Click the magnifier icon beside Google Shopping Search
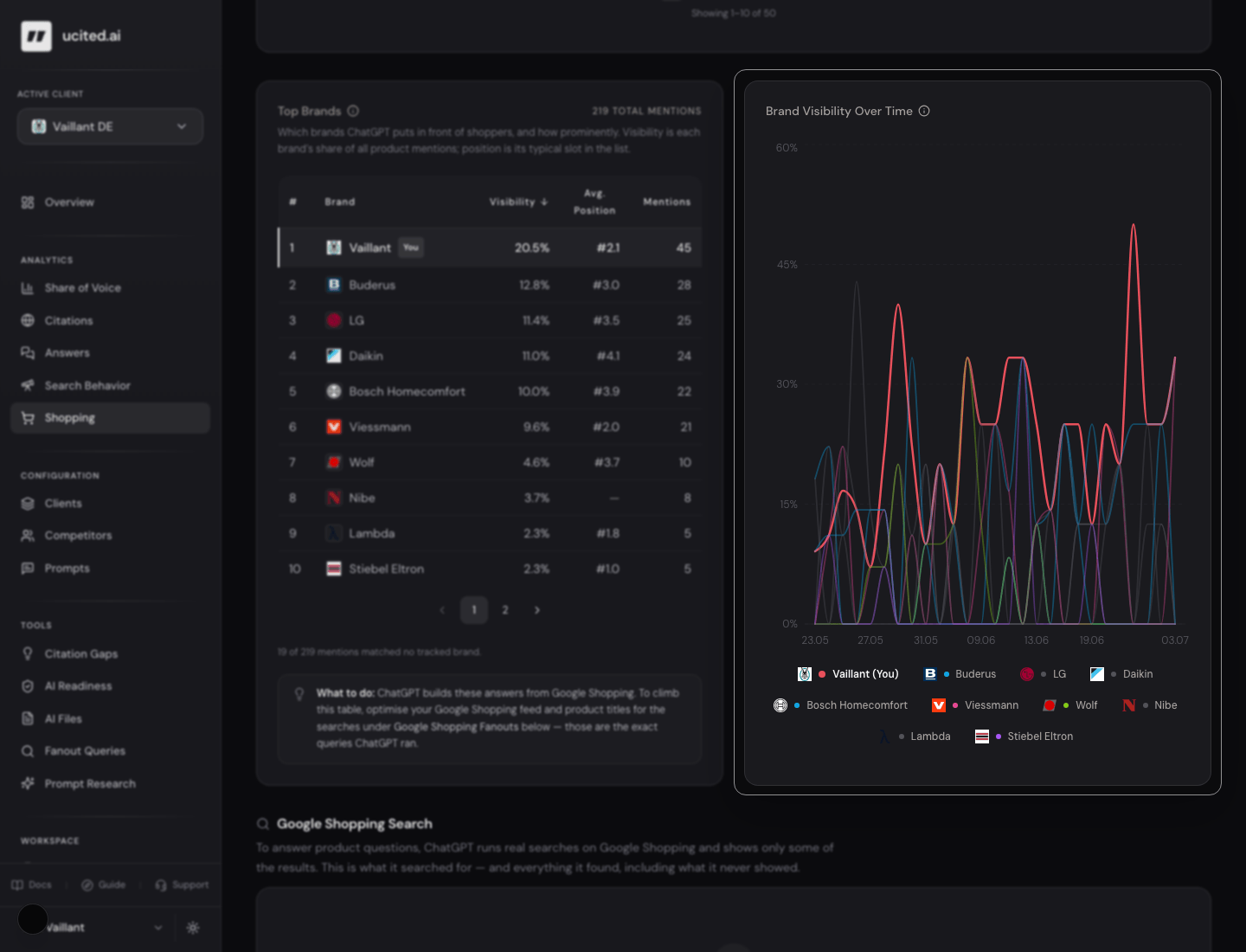Screen dimensions: 1246x952 click(x=263, y=824)
